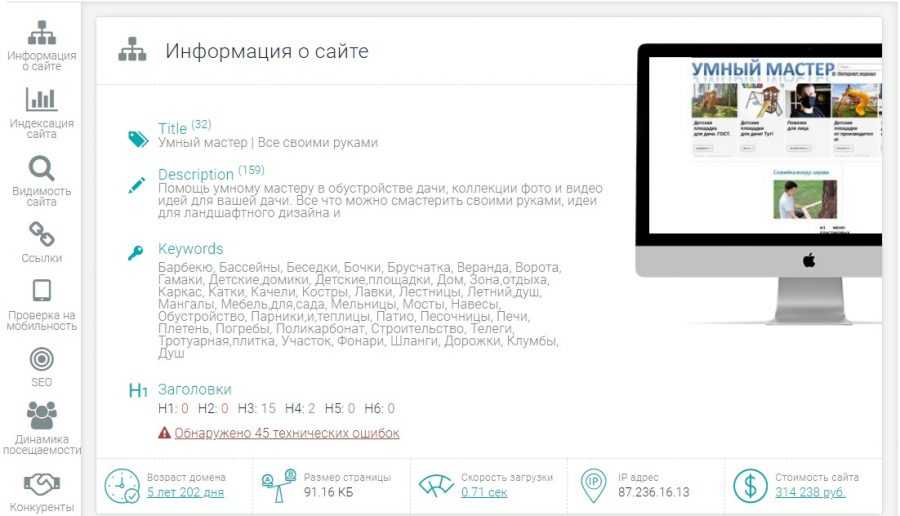Image resolution: width=900 pixels, height=516 pixels.
Task: Click the domain age clock icon
Action: (123, 486)
